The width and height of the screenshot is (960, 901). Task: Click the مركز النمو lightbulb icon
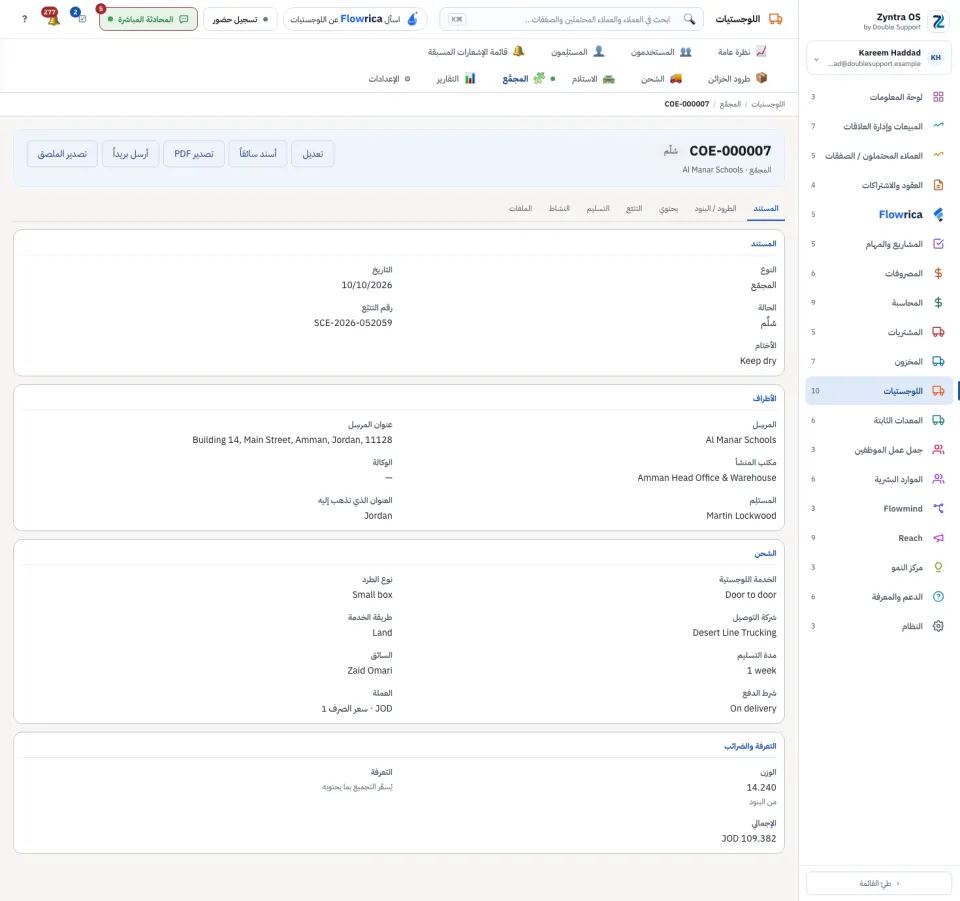click(x=938, y=567)
